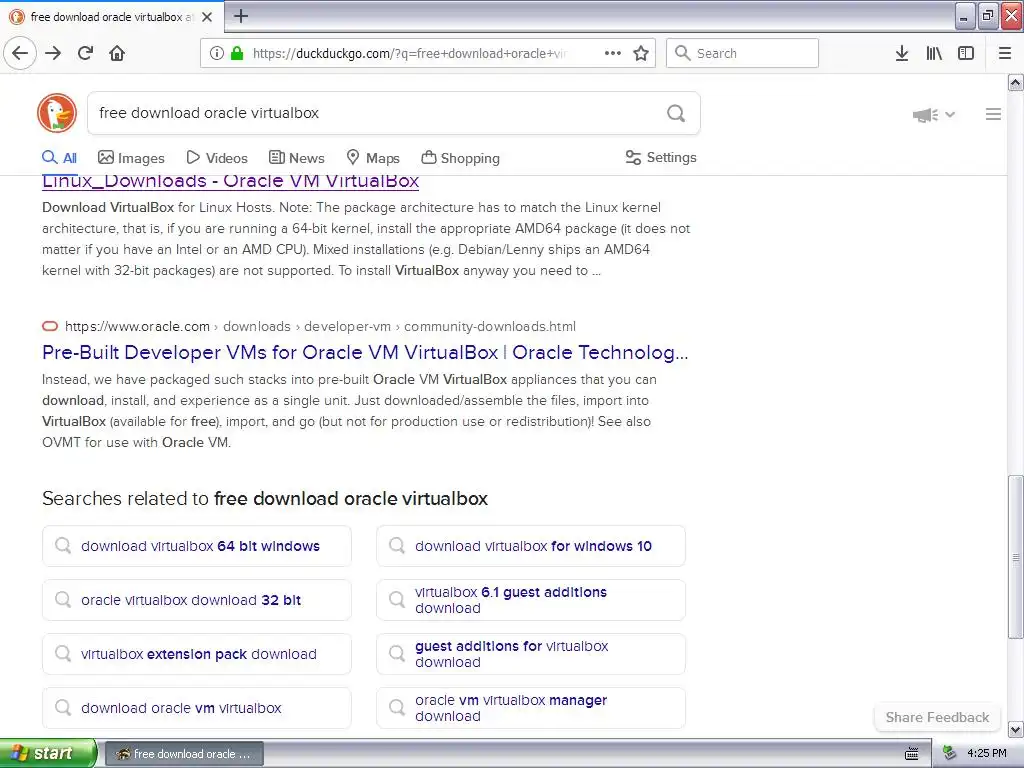Open Linux_Downloads - Oracle VM VirtualBox result

(231, 181)
